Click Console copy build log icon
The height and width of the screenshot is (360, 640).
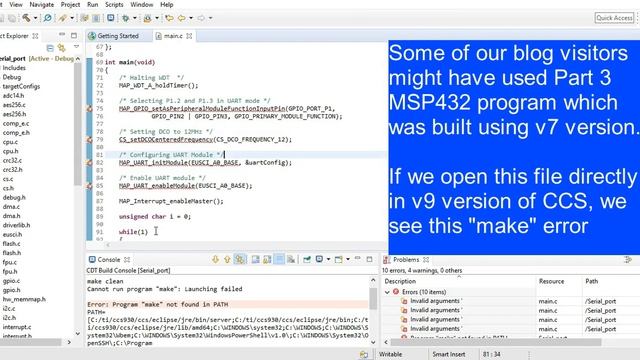click(x=256, y=259)
